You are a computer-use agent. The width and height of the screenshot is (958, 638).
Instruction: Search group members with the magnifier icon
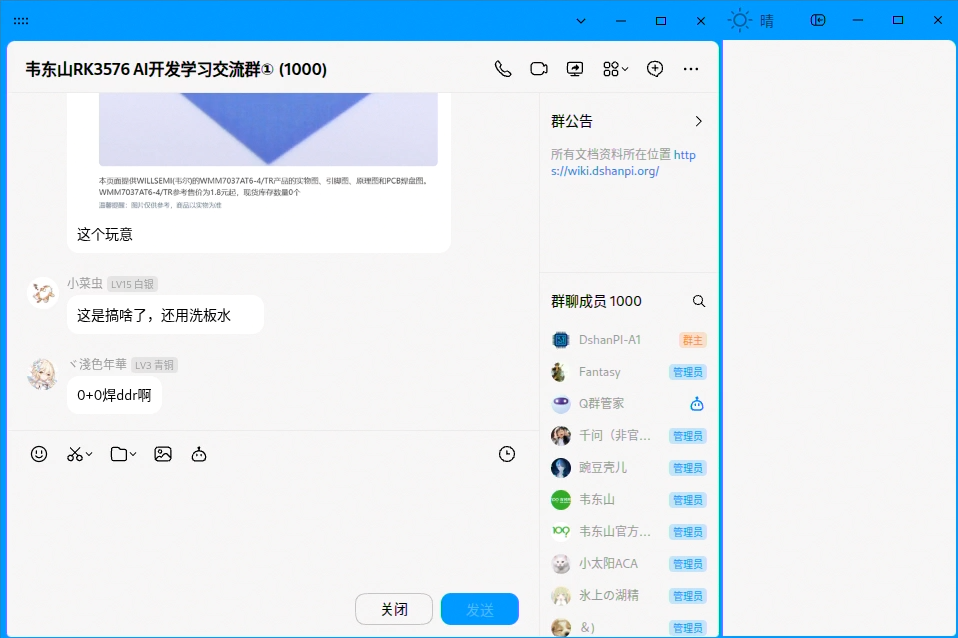coord(699,300)
